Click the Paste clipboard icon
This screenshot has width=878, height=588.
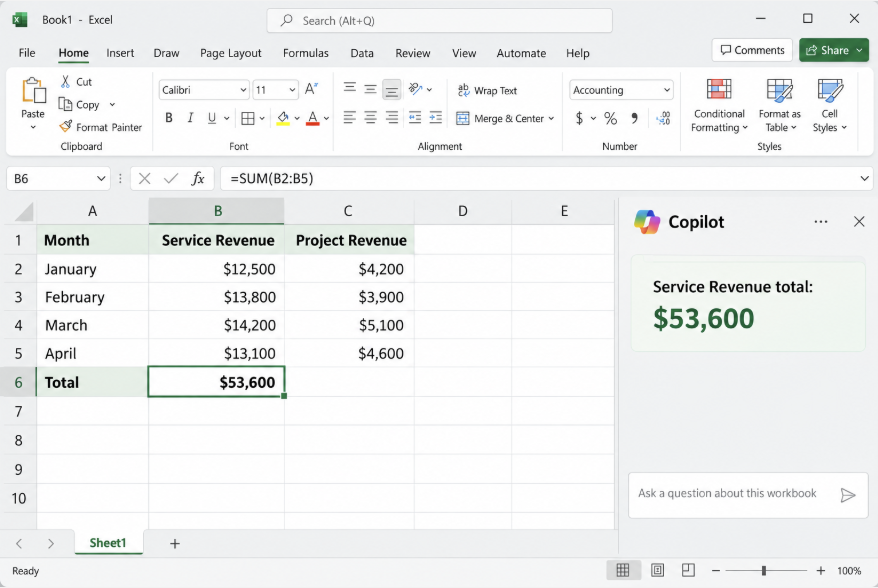(34, 91)
